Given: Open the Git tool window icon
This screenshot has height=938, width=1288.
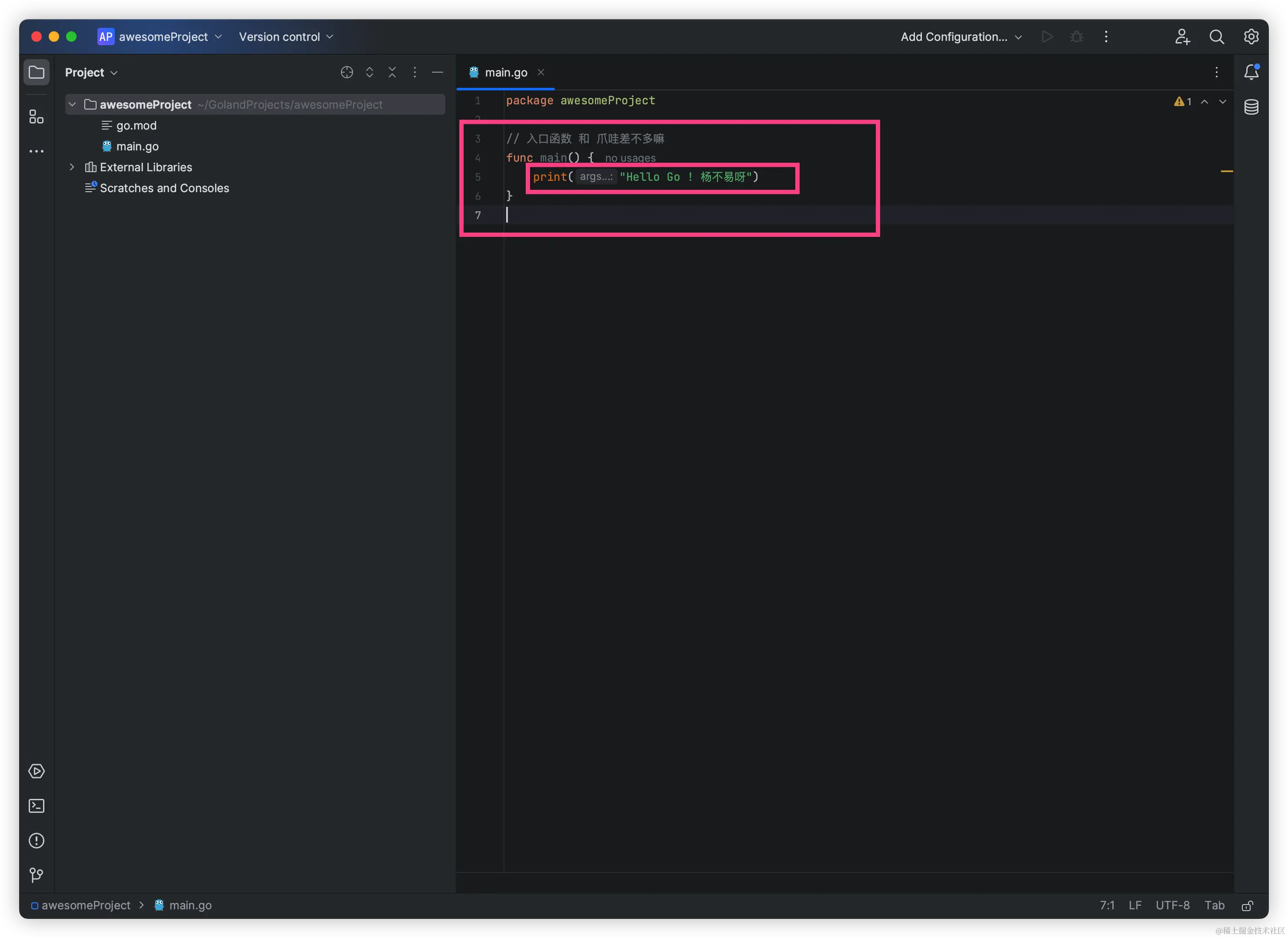Looking at the screenshot, I should point(37,875).
